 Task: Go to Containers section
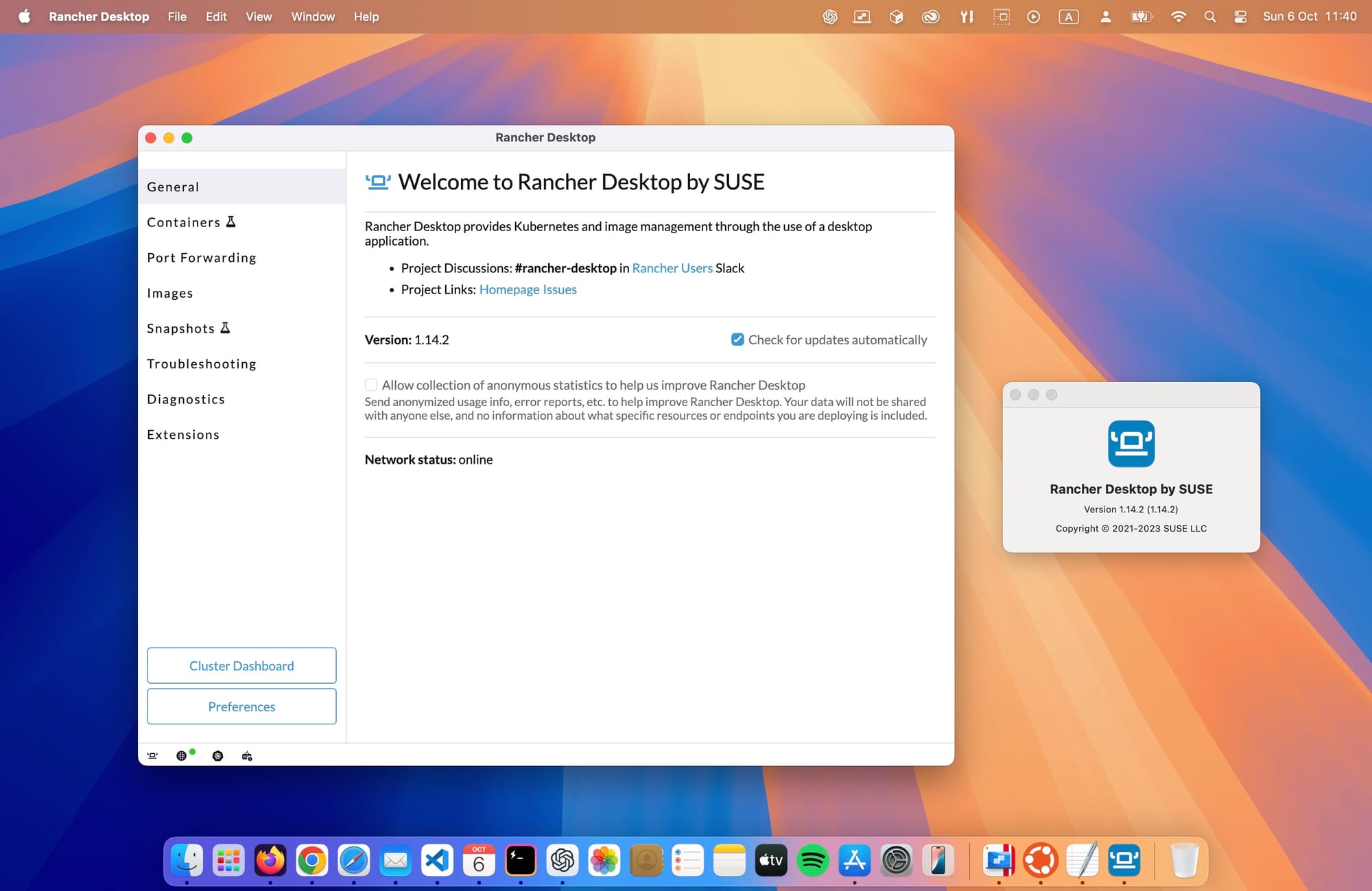pyautogui.click(x=242, y=222)
